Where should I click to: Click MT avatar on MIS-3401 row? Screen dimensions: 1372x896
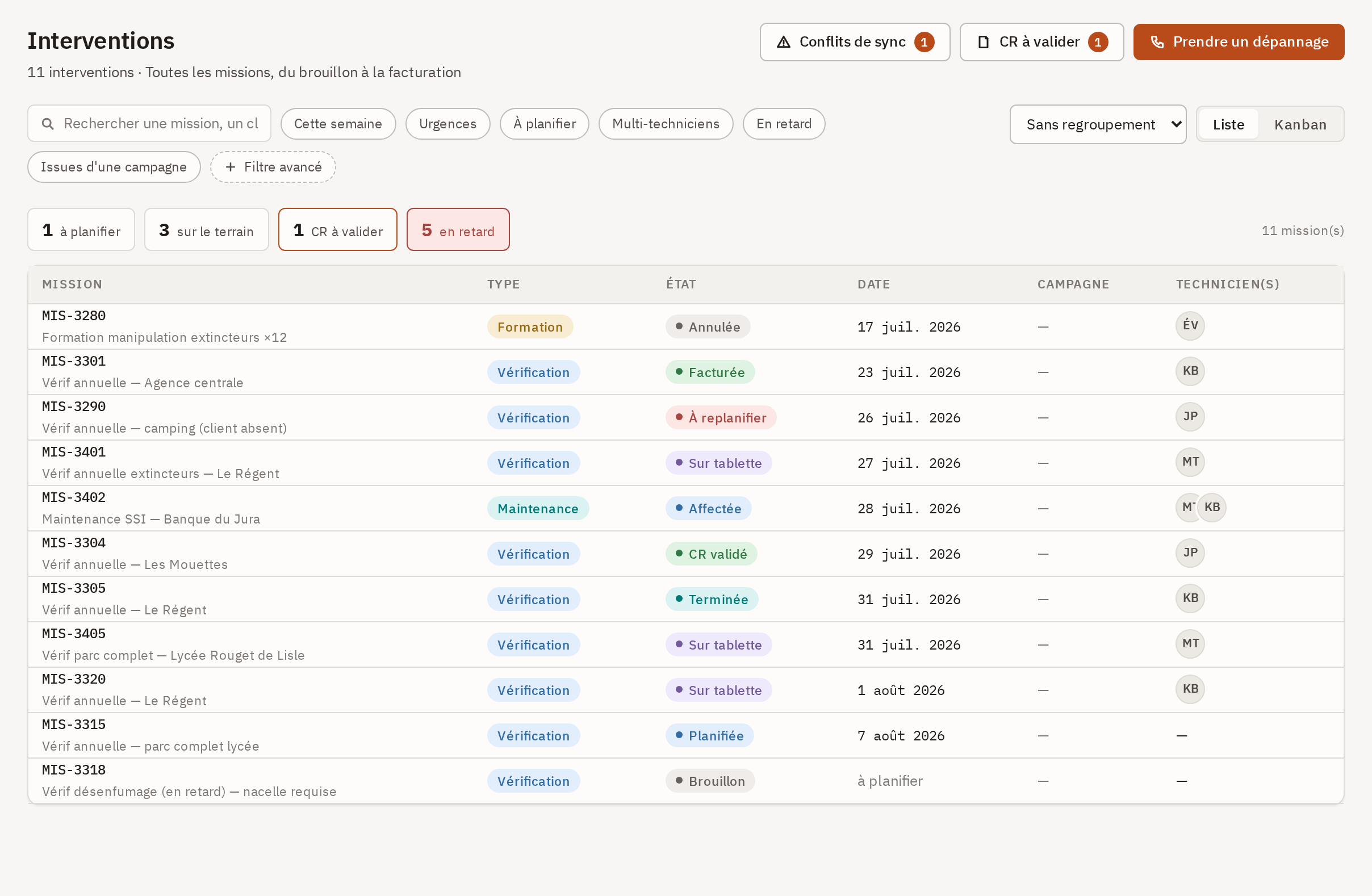pyautogui.click(x=1190, y=462)
